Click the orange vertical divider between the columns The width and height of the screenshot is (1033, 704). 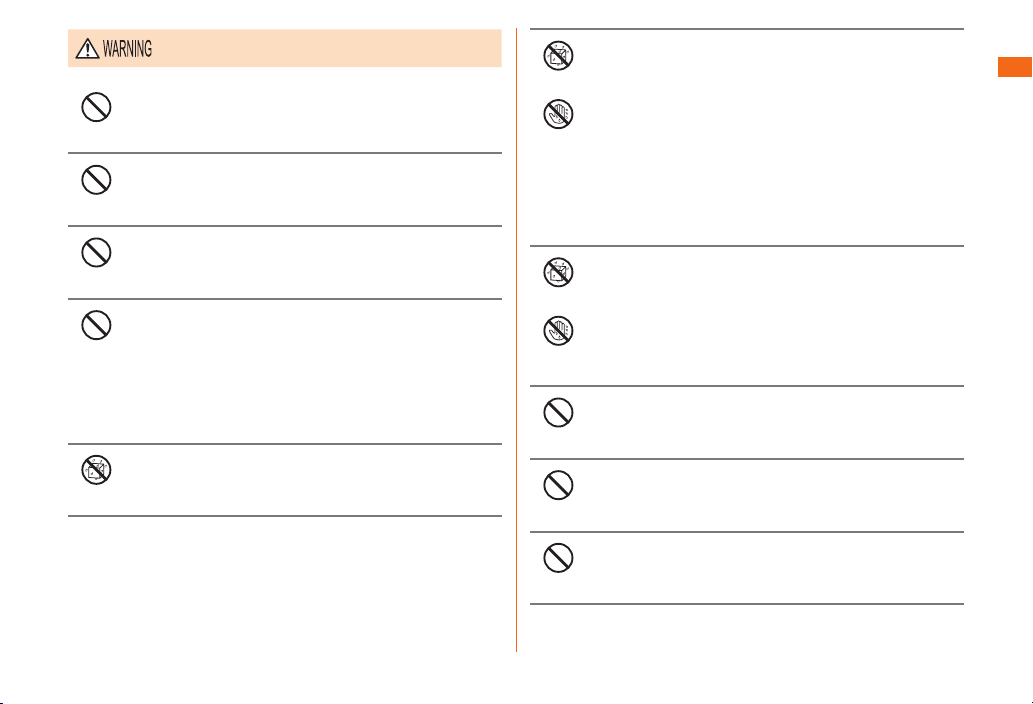pos(516,340)
